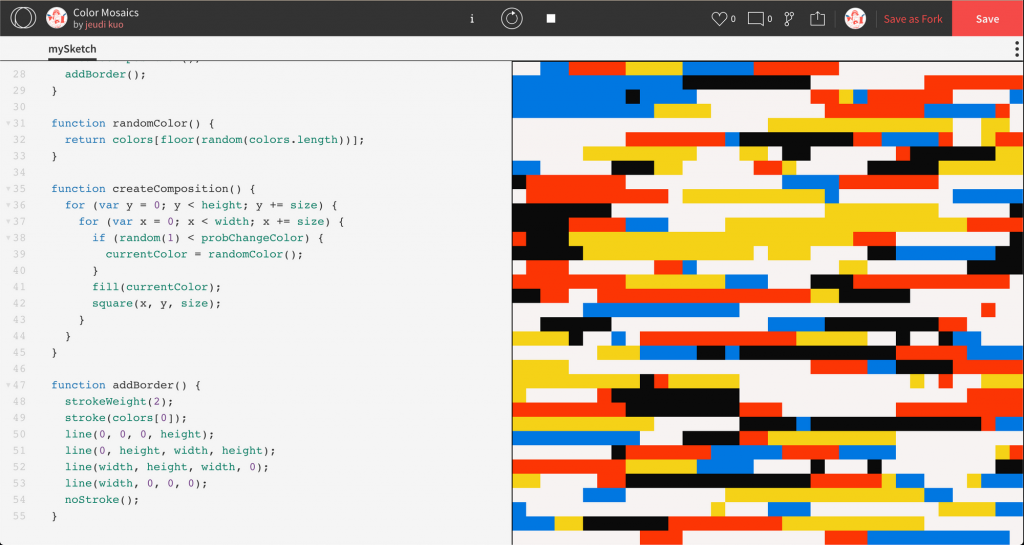Fold the outer for loop at line 36
1024x545 pixels.
[8, 205]
